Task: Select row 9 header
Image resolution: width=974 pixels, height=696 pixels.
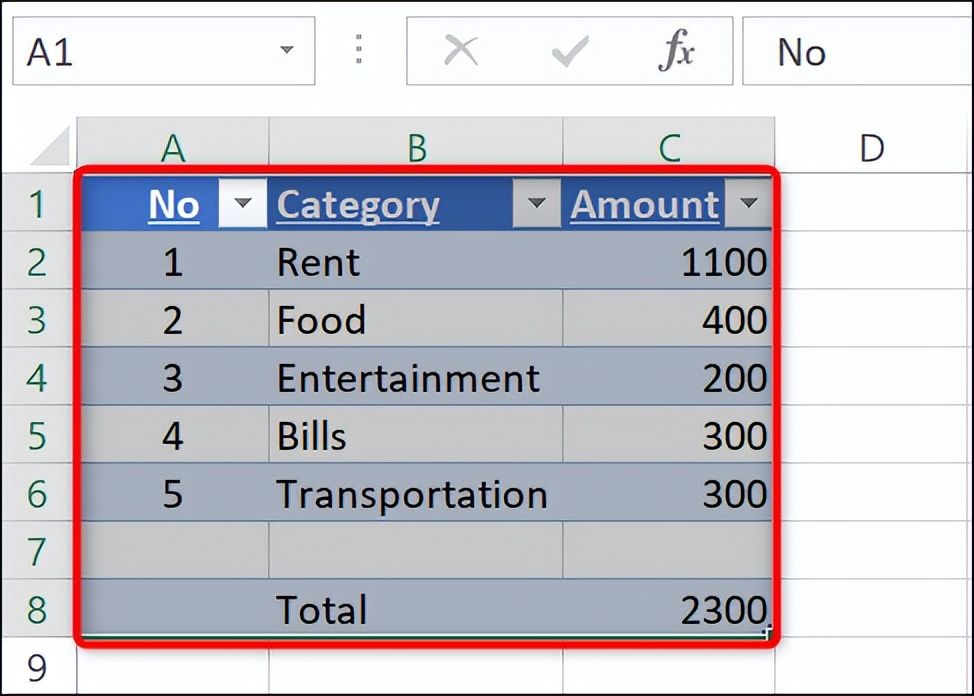Action: point(37,666)
